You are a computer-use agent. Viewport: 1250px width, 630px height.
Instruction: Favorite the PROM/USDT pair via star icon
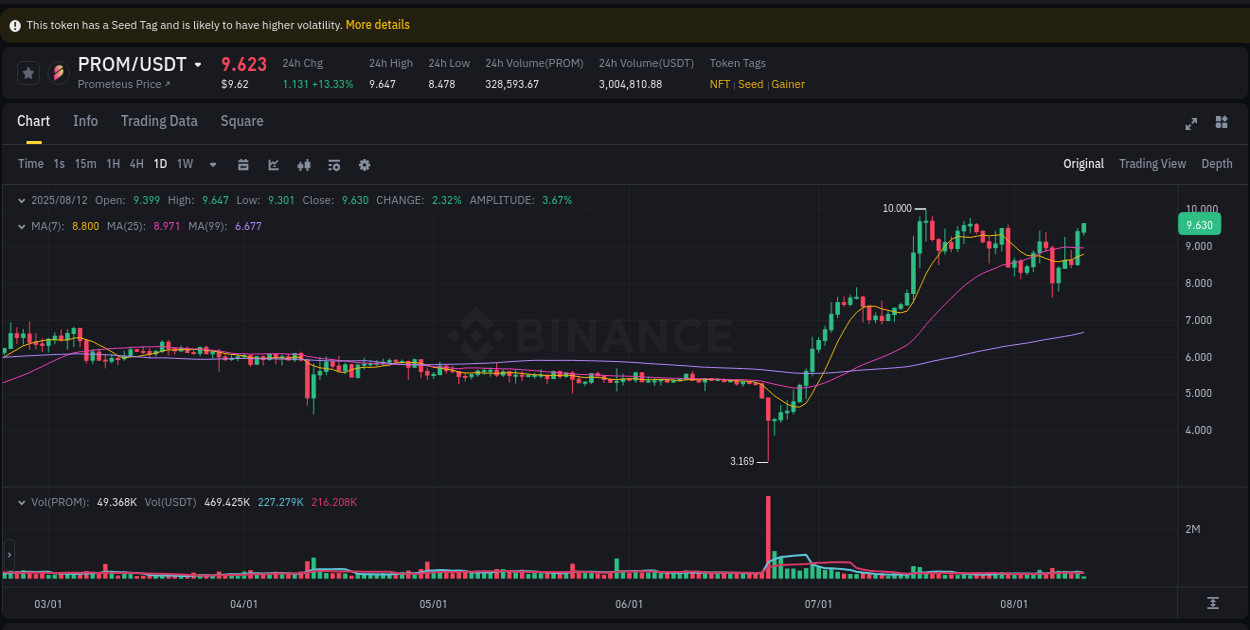(x=28, y=72)
